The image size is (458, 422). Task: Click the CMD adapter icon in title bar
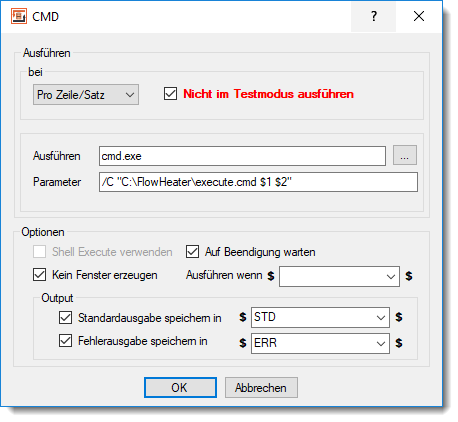pos(19,16)
